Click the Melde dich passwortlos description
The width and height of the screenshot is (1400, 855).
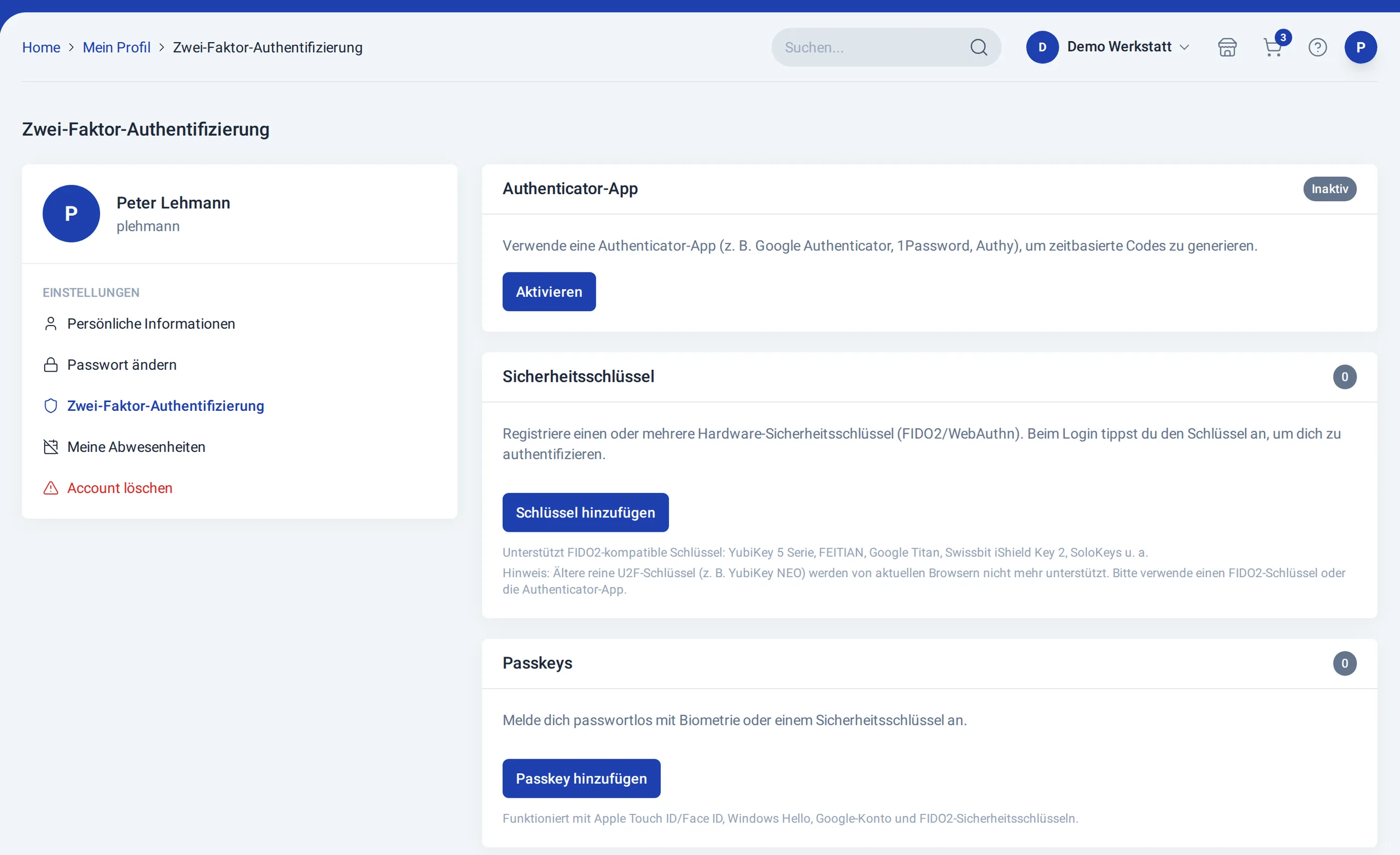click(734, 720)
